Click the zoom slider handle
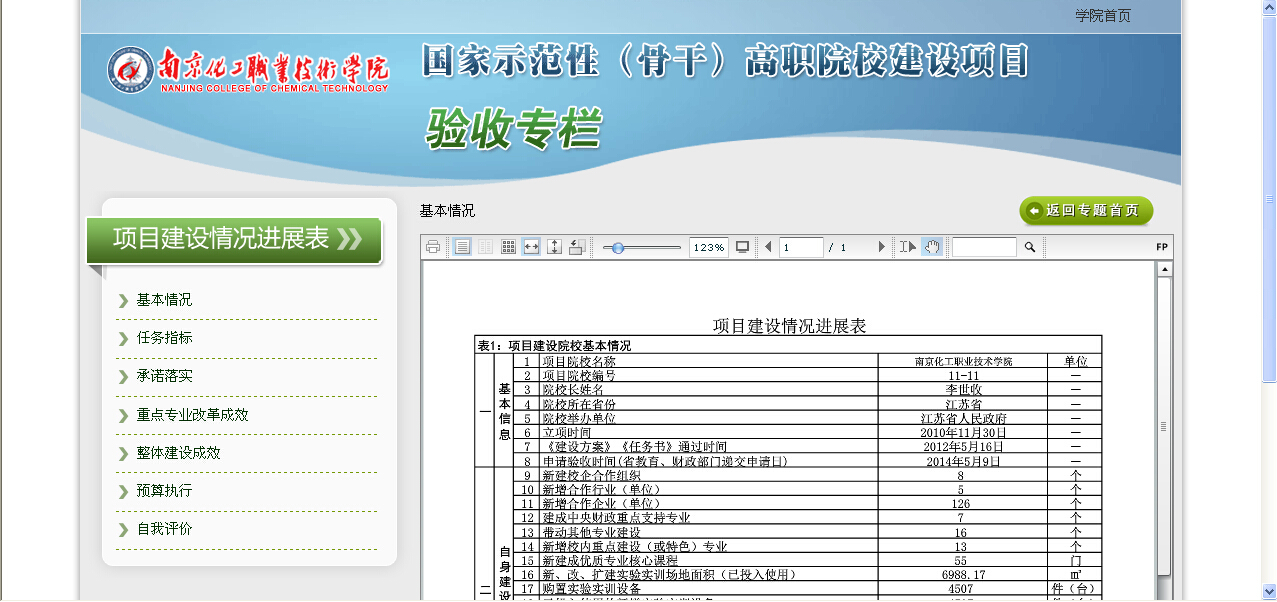Image resolution: width=1277 pixels, height=602 pixels. [x=618, y=247]
